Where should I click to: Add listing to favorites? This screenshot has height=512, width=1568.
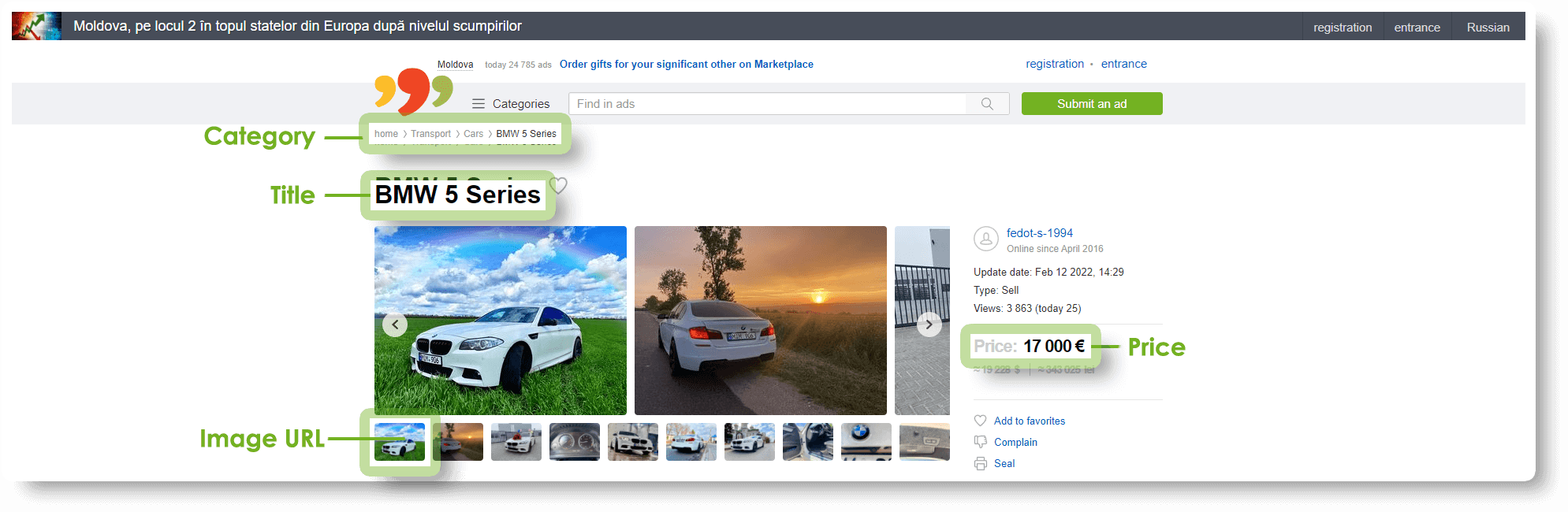[1029, 421]
